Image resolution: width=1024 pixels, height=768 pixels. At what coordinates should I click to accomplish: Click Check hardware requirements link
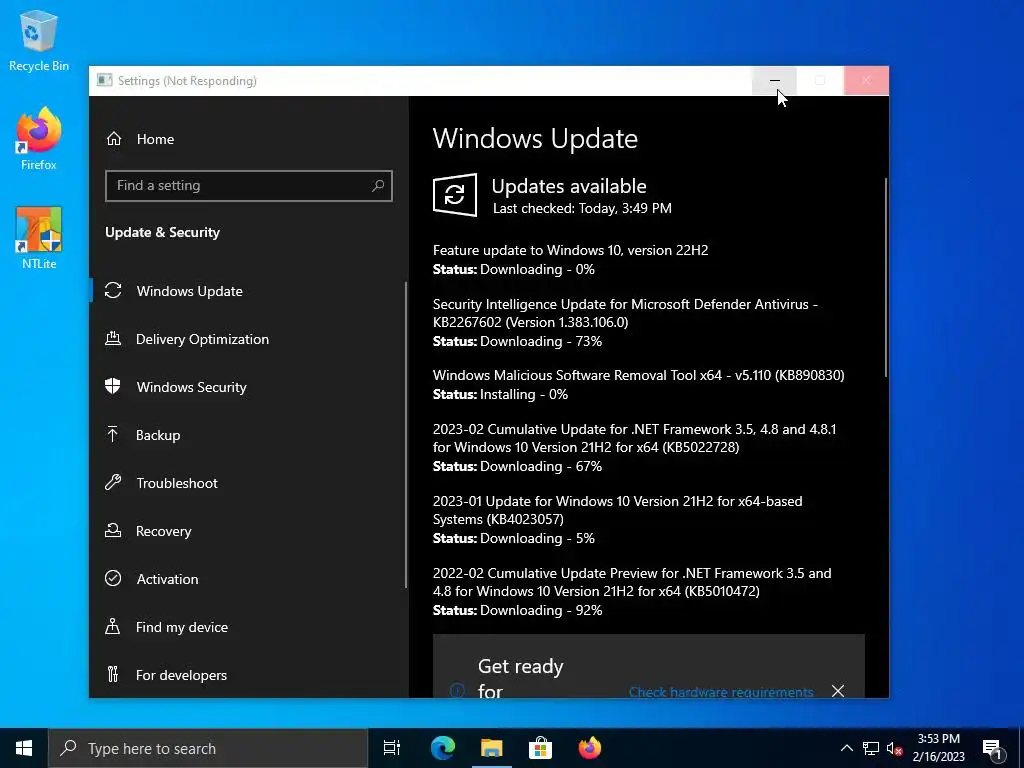point(720,692)
